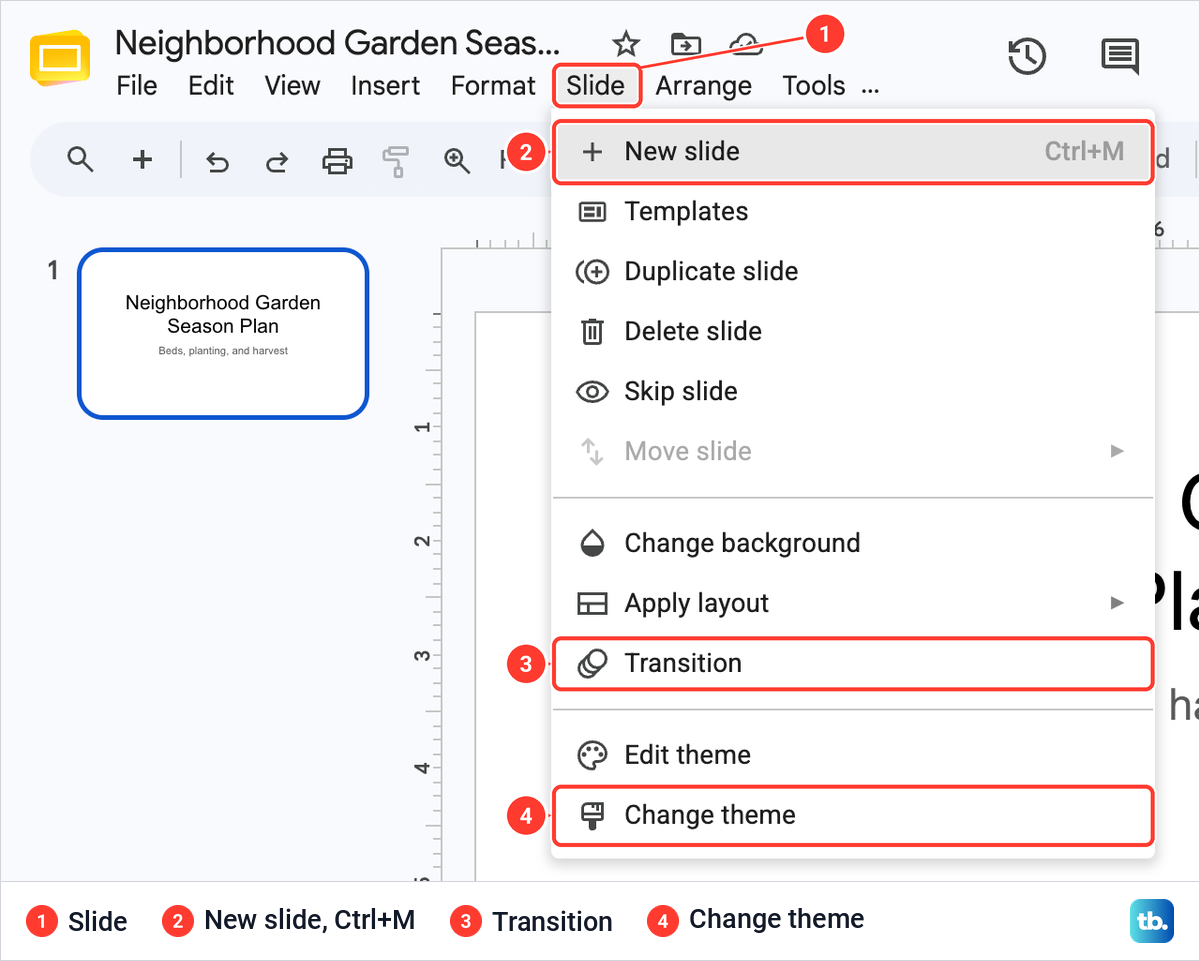The width and height of the screenshot is (1200, 961).
Task: Open the Insert menu
Action: point(385,86)
